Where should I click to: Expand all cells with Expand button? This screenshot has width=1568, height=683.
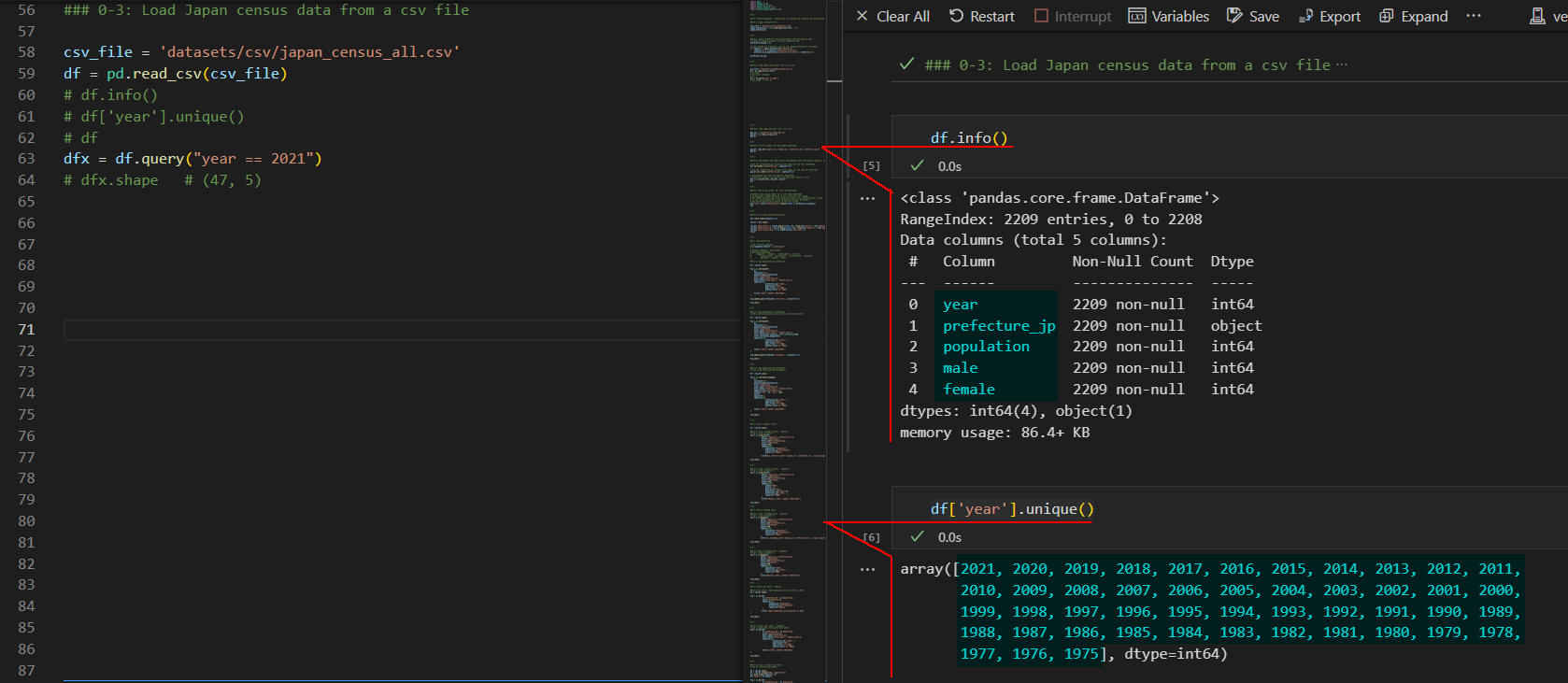(1413, 16)
